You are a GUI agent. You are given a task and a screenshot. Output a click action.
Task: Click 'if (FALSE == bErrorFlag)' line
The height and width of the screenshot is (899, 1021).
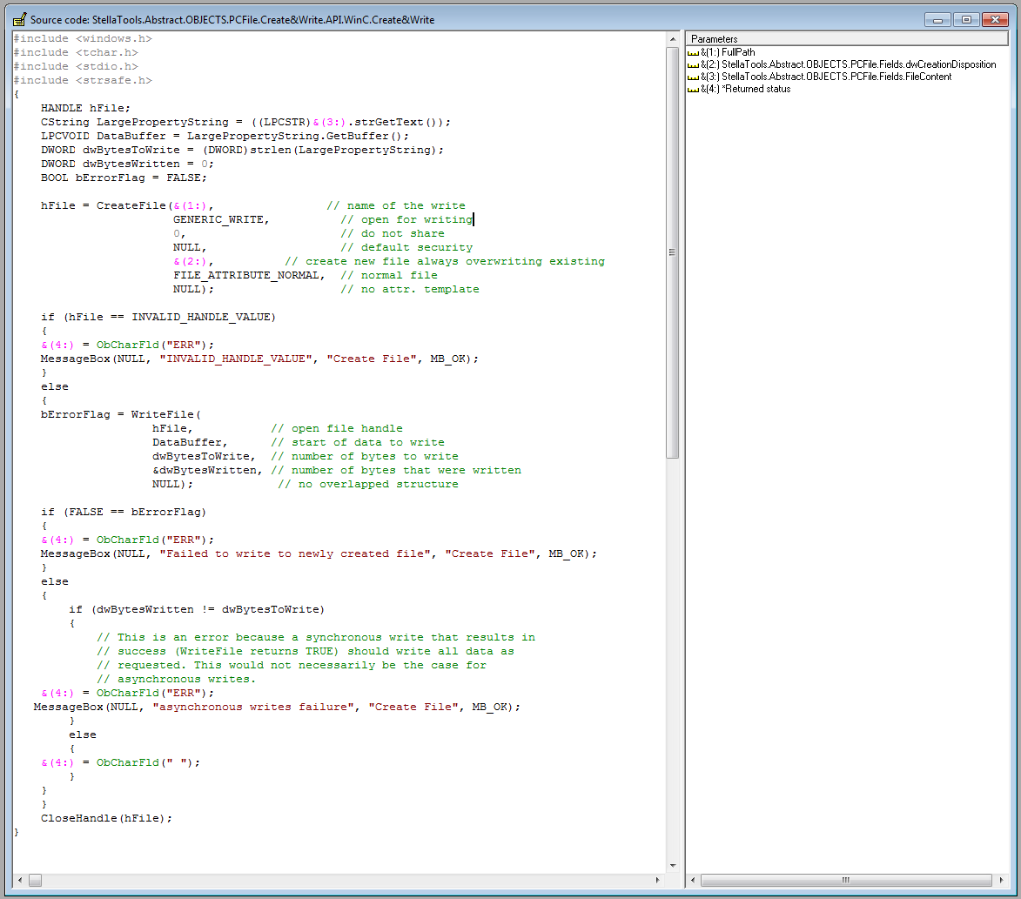coord(124,512)
